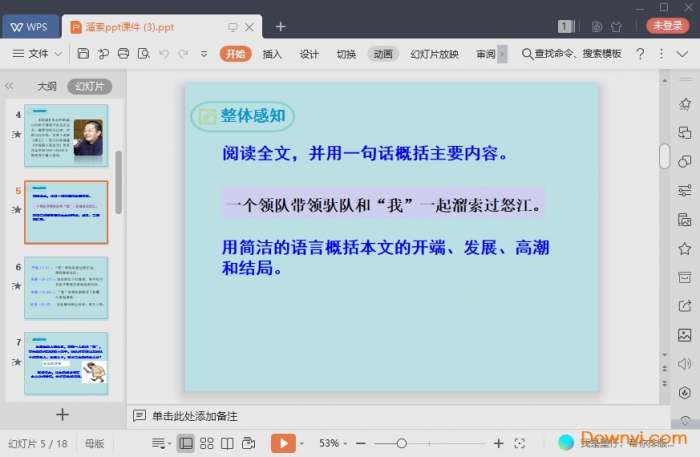Viewport: 700px width, 457px height.
Task: Switch to the 开始 ribbon tab
Action: click(235, 54)
